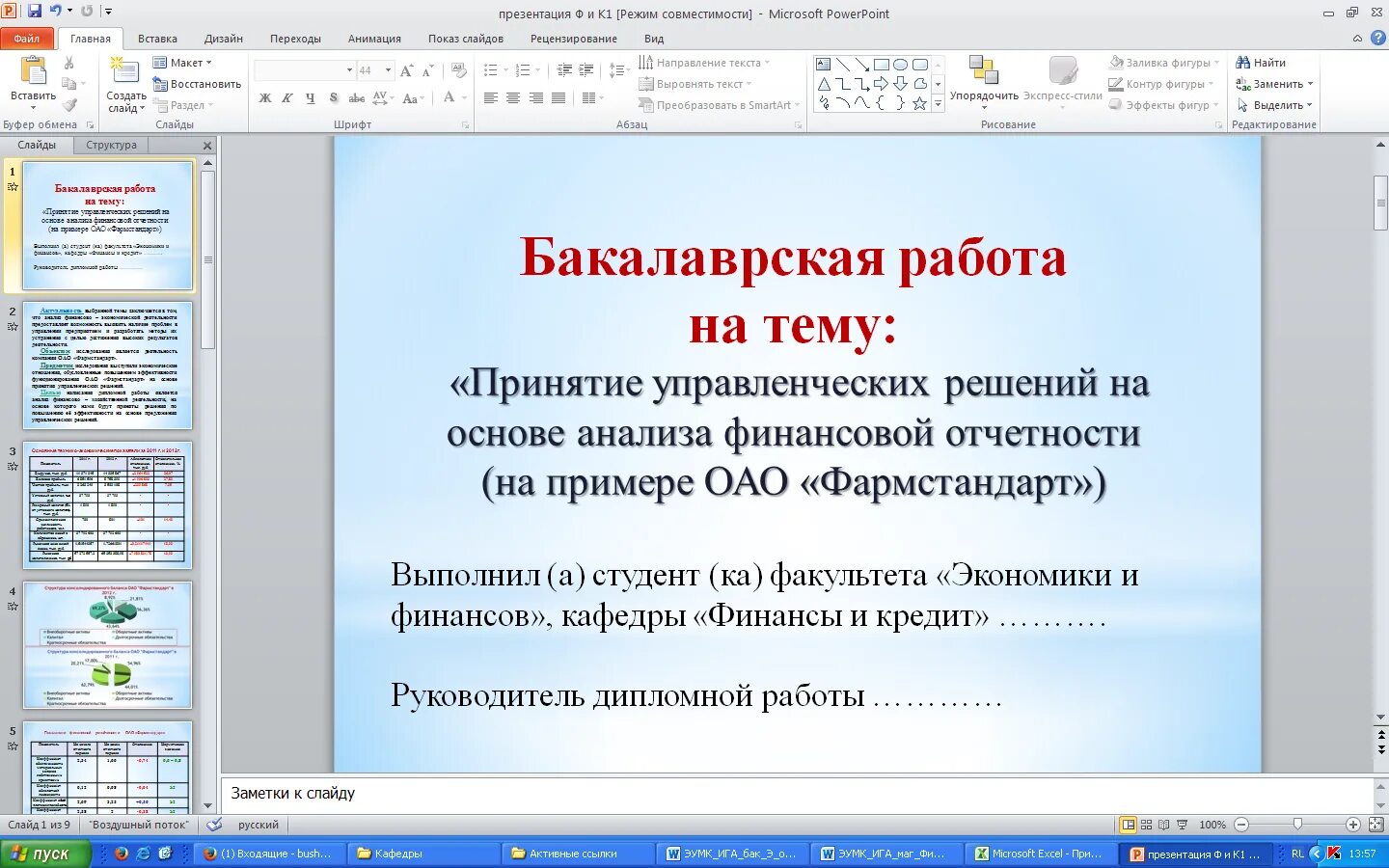Center the paragraph text
This screenshot has height=868, width=1389.
513,98
